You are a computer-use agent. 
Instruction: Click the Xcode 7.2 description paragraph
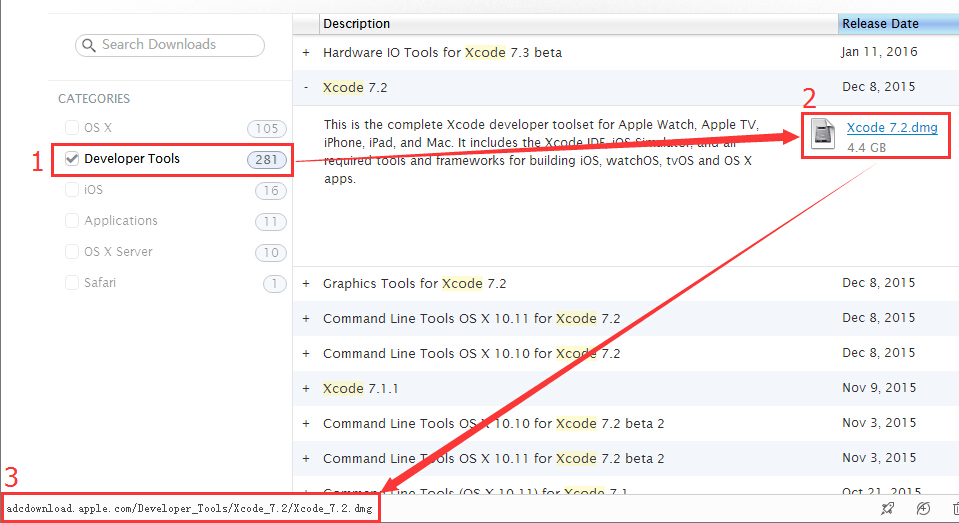541,152
